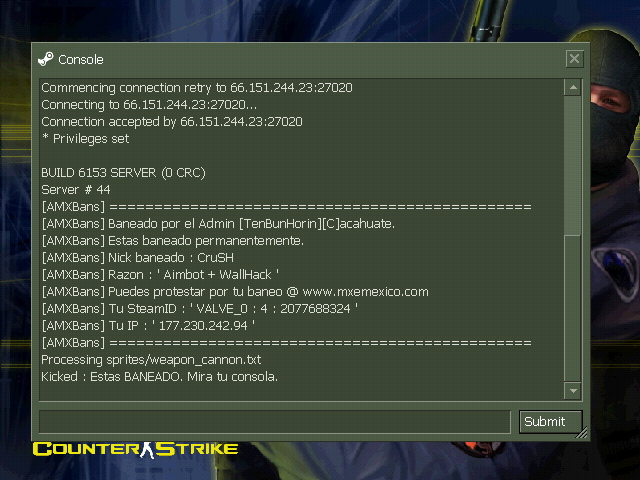The width and height of the screenshot is (640, 480).
Task: Click the Steam logo icon in the Console title
Action: [x=46, y=59]
